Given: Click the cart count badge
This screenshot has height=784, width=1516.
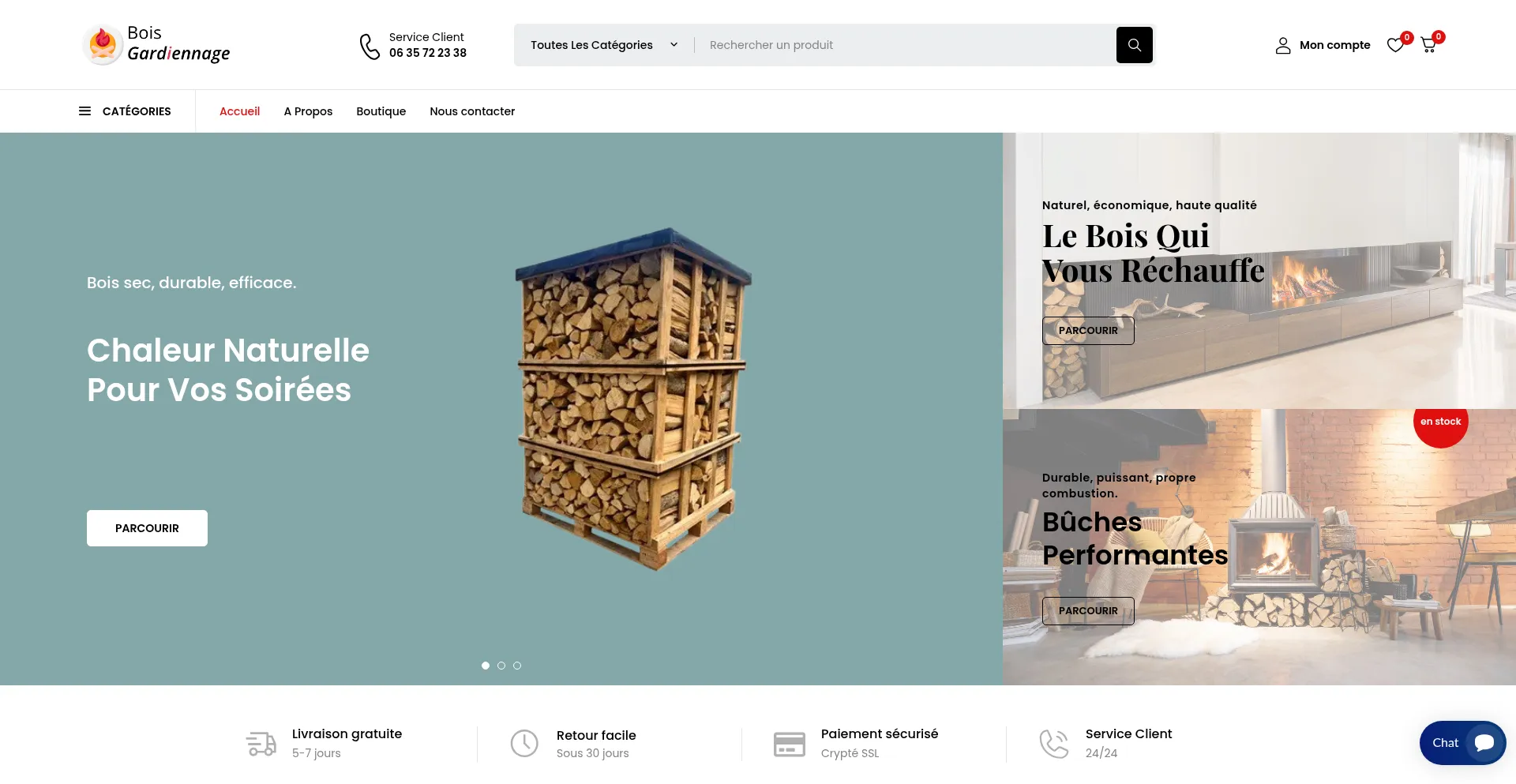Looking at the screenshot, I should click(1439, 37).
